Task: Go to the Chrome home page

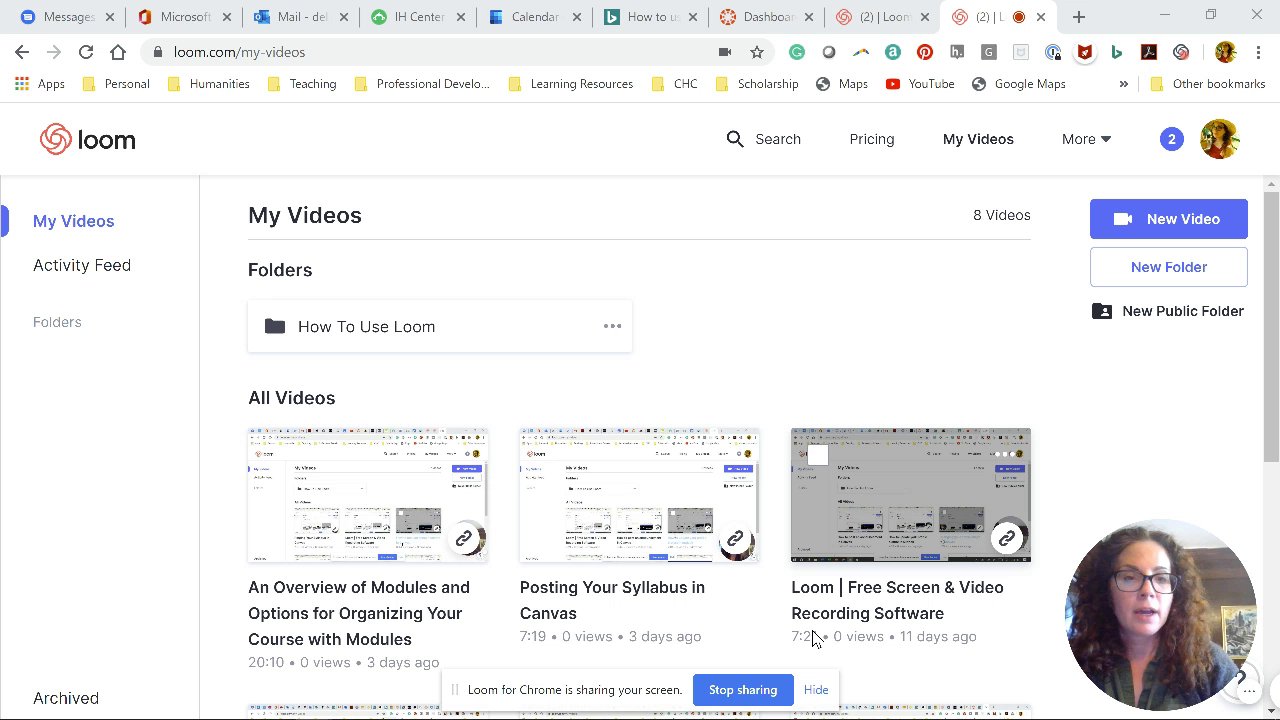Action: point(118,52)
